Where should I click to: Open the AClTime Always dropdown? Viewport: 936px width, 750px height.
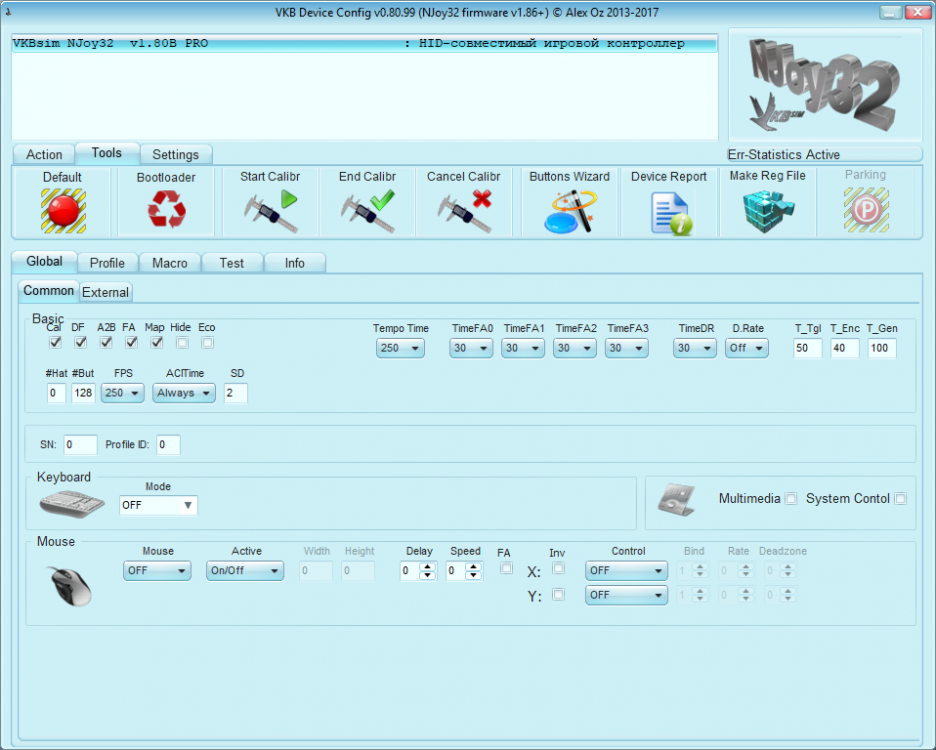[184, 393]
